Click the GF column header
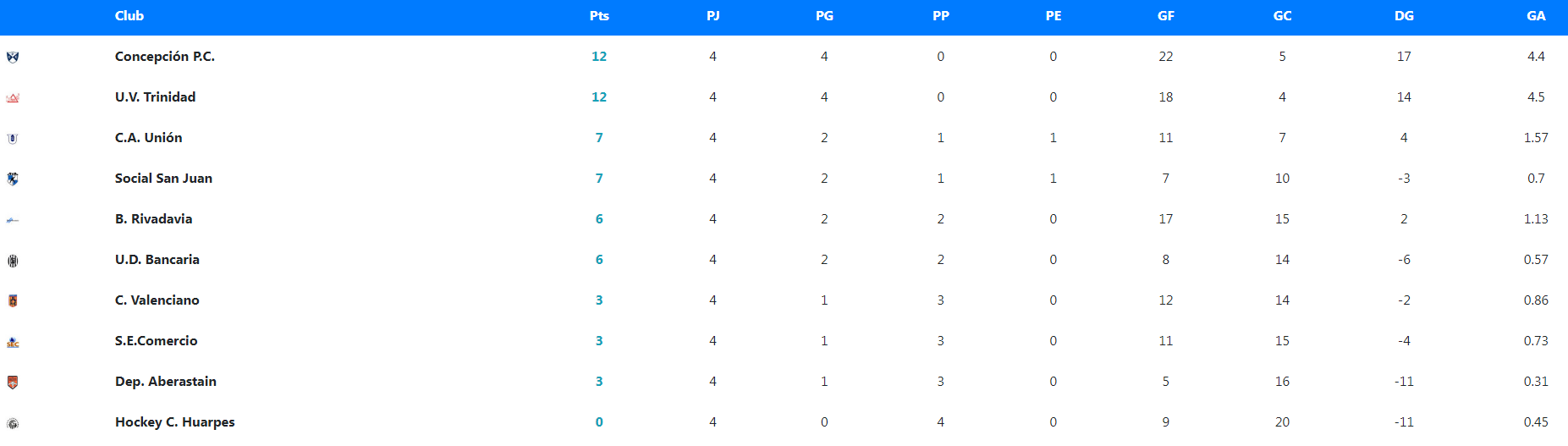 (x=1165, y=16)
